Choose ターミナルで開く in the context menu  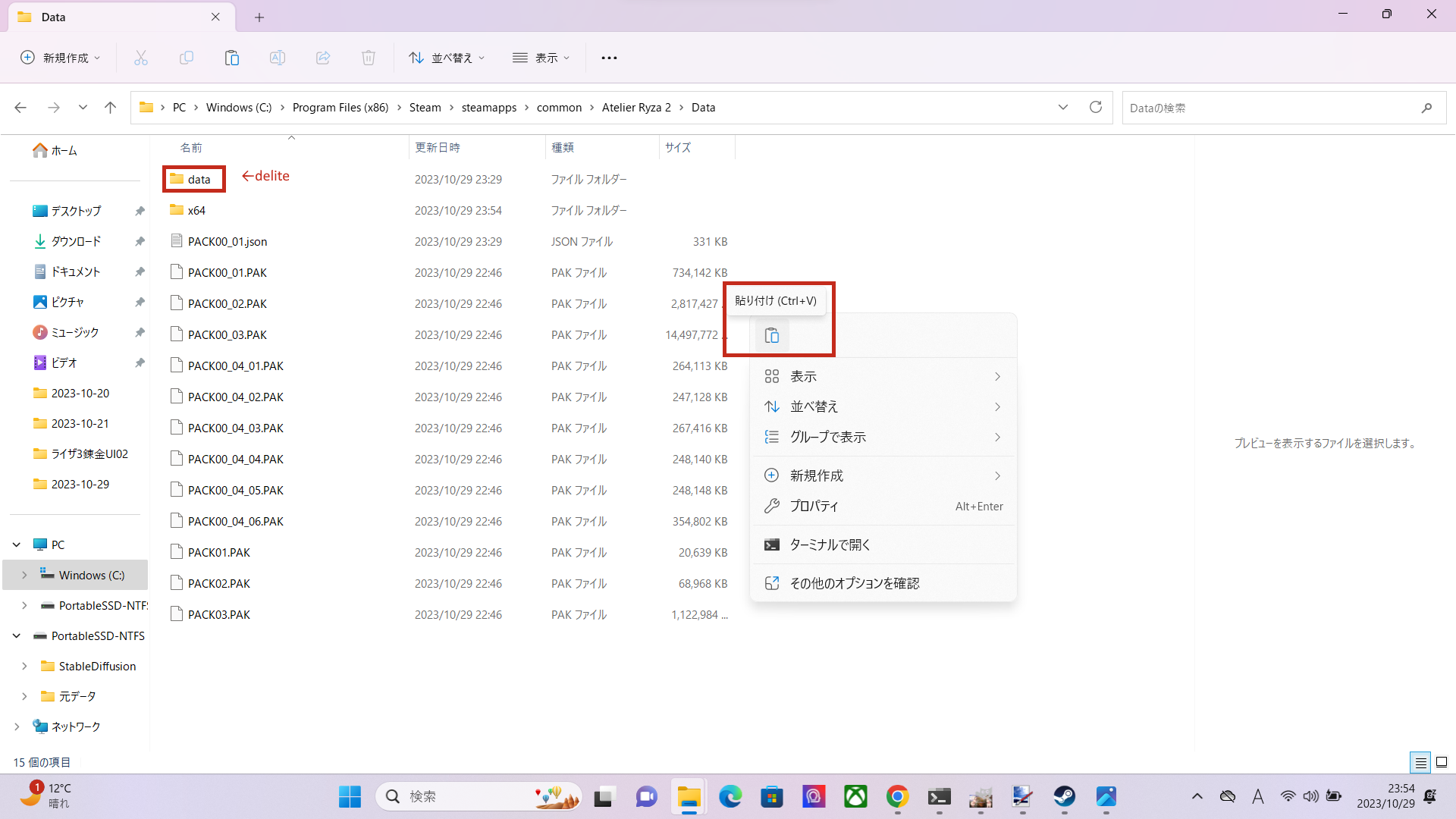[x=883, y=544]
